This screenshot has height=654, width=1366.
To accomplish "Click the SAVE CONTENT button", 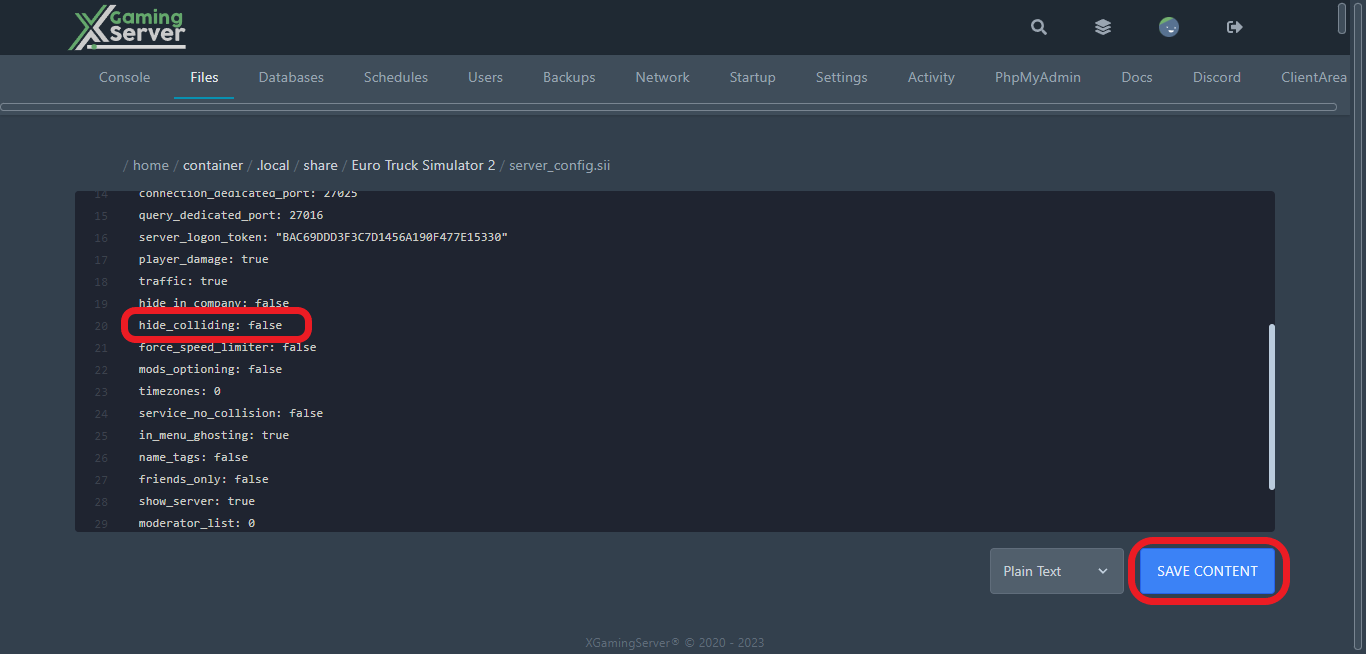I will [1206, 570].
